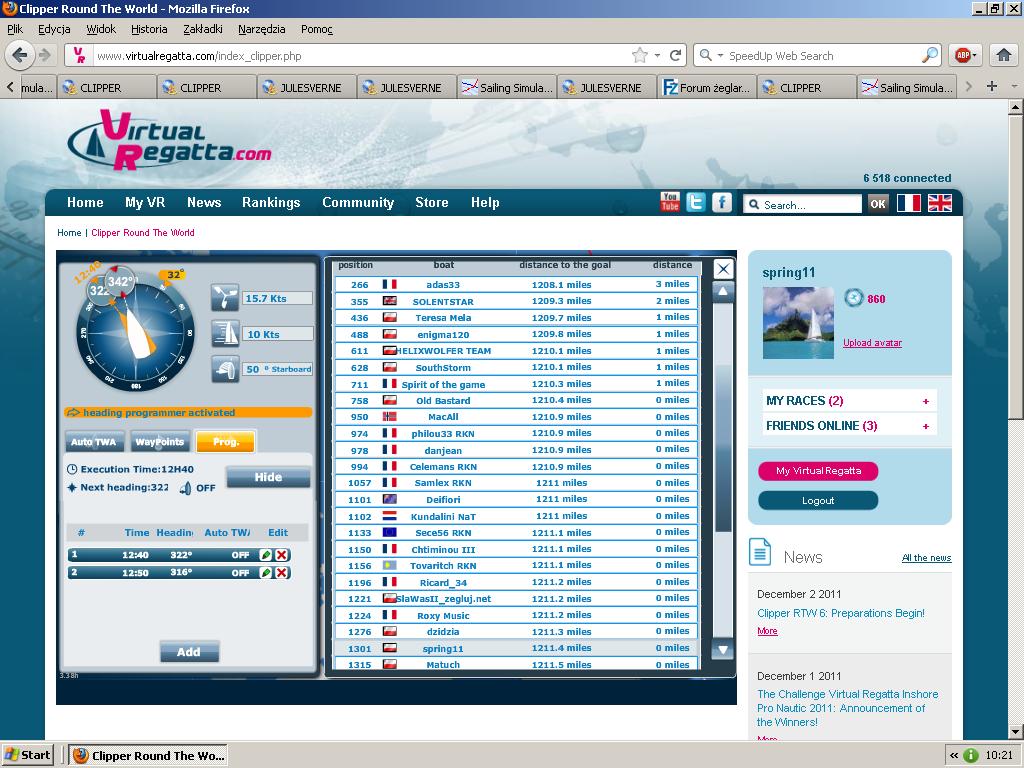Edit programmed heading 322° with the pencil icon

(266, 555)
